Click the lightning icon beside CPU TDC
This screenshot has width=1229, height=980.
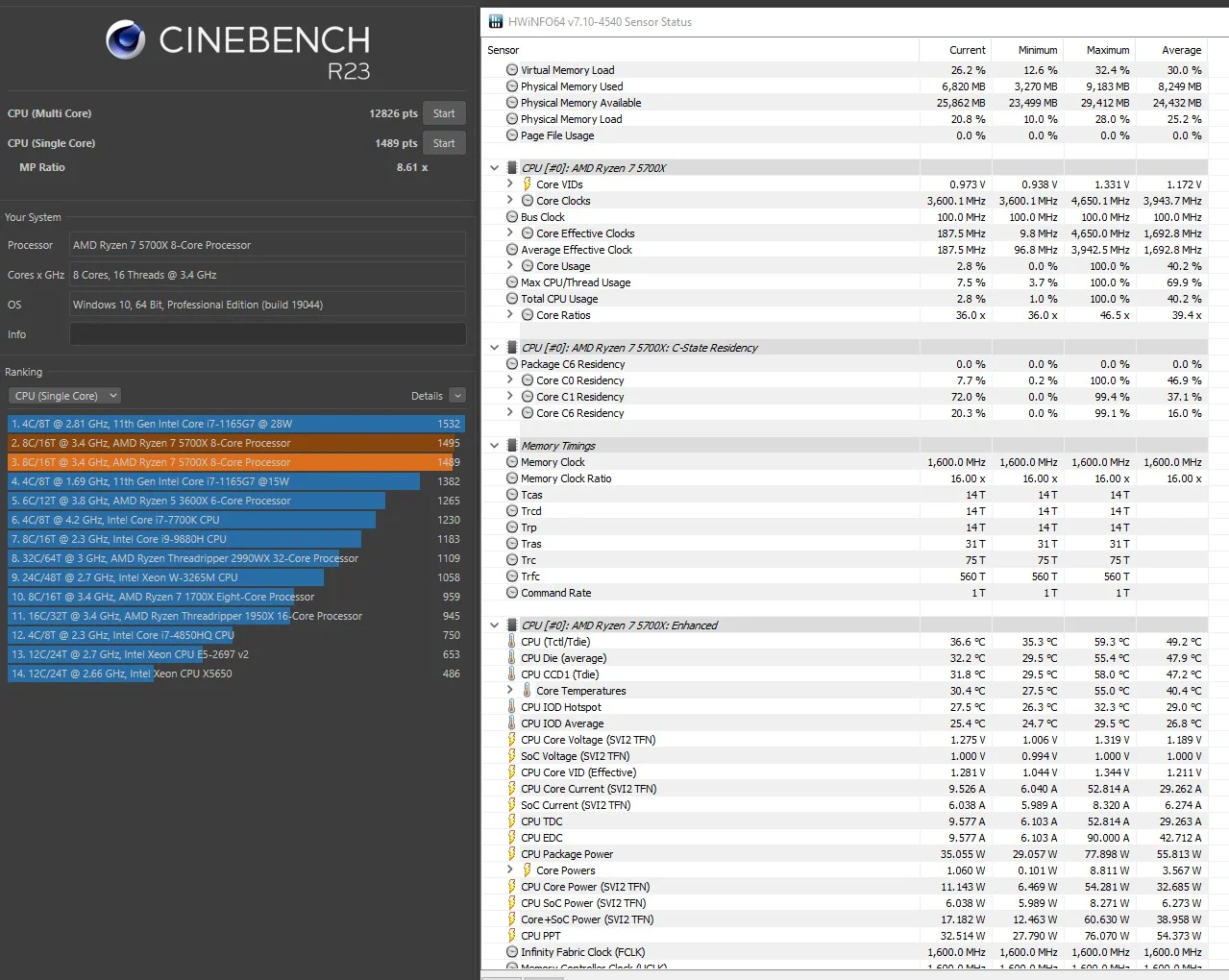(511, 821)
